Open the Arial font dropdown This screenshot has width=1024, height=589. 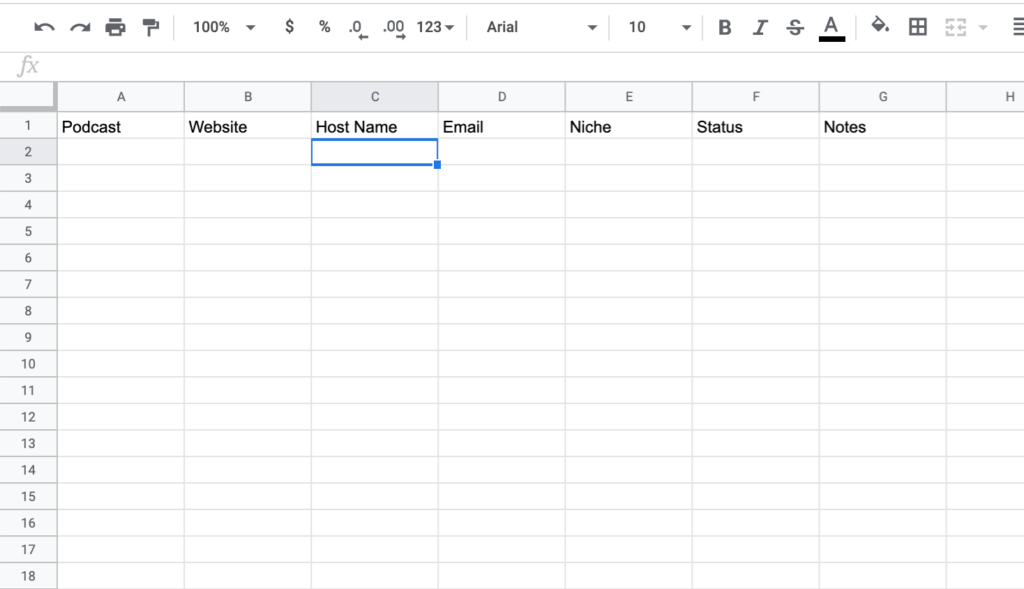(541, 27)
